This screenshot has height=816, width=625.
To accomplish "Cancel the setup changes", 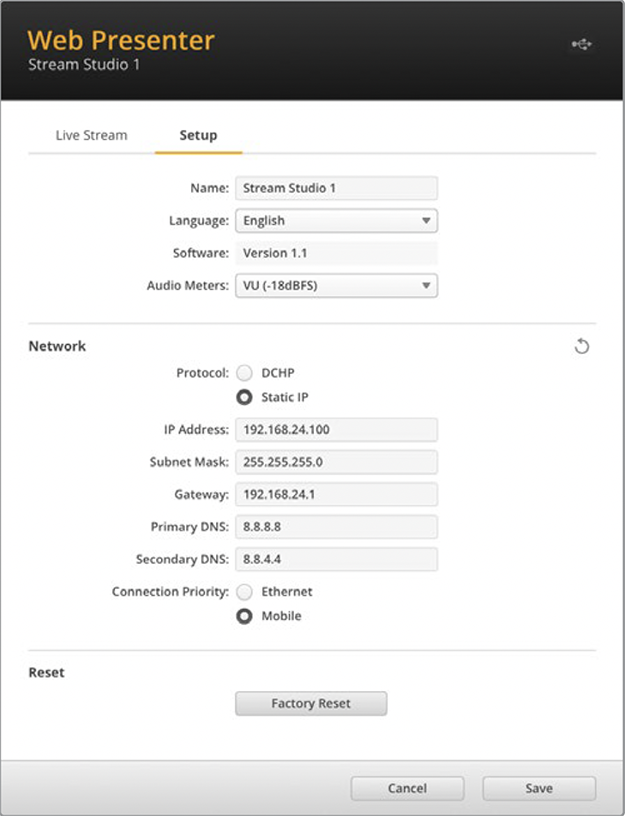I will pos(407,788).
